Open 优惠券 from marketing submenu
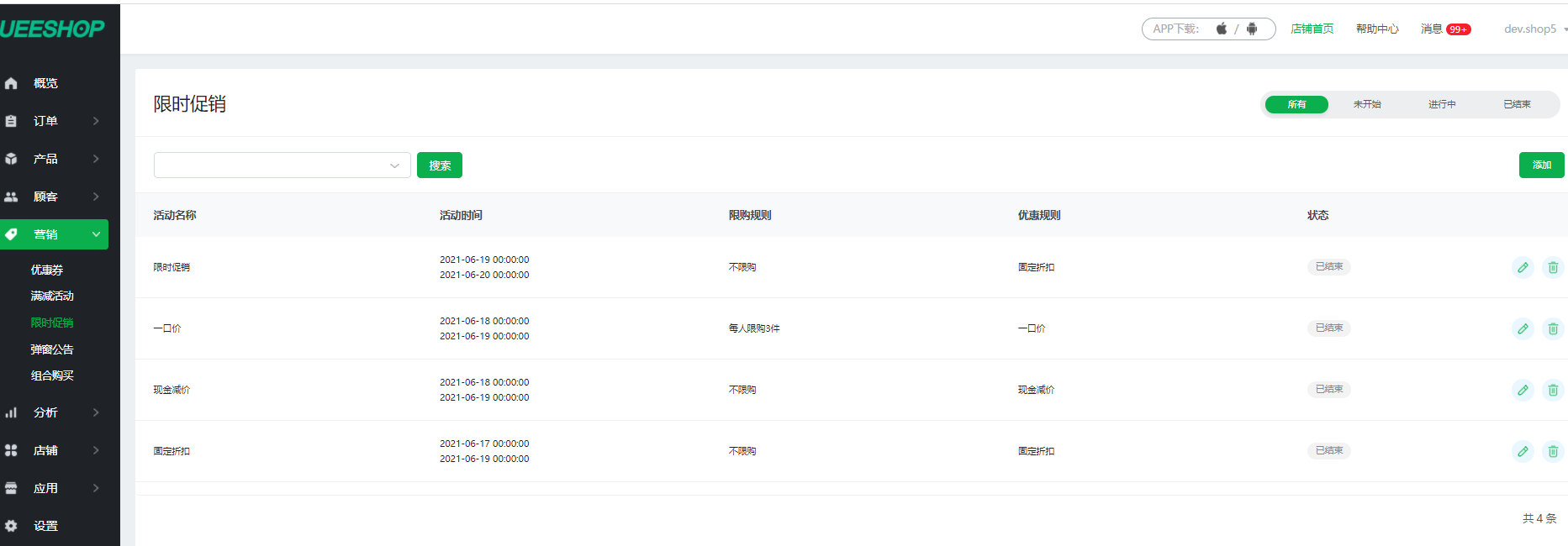This screenshot has height=546, width=1568. click(47, 270)
